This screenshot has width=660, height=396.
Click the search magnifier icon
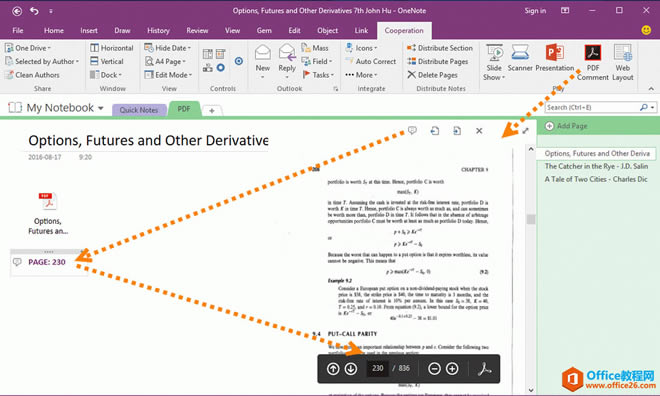[643, 107]
